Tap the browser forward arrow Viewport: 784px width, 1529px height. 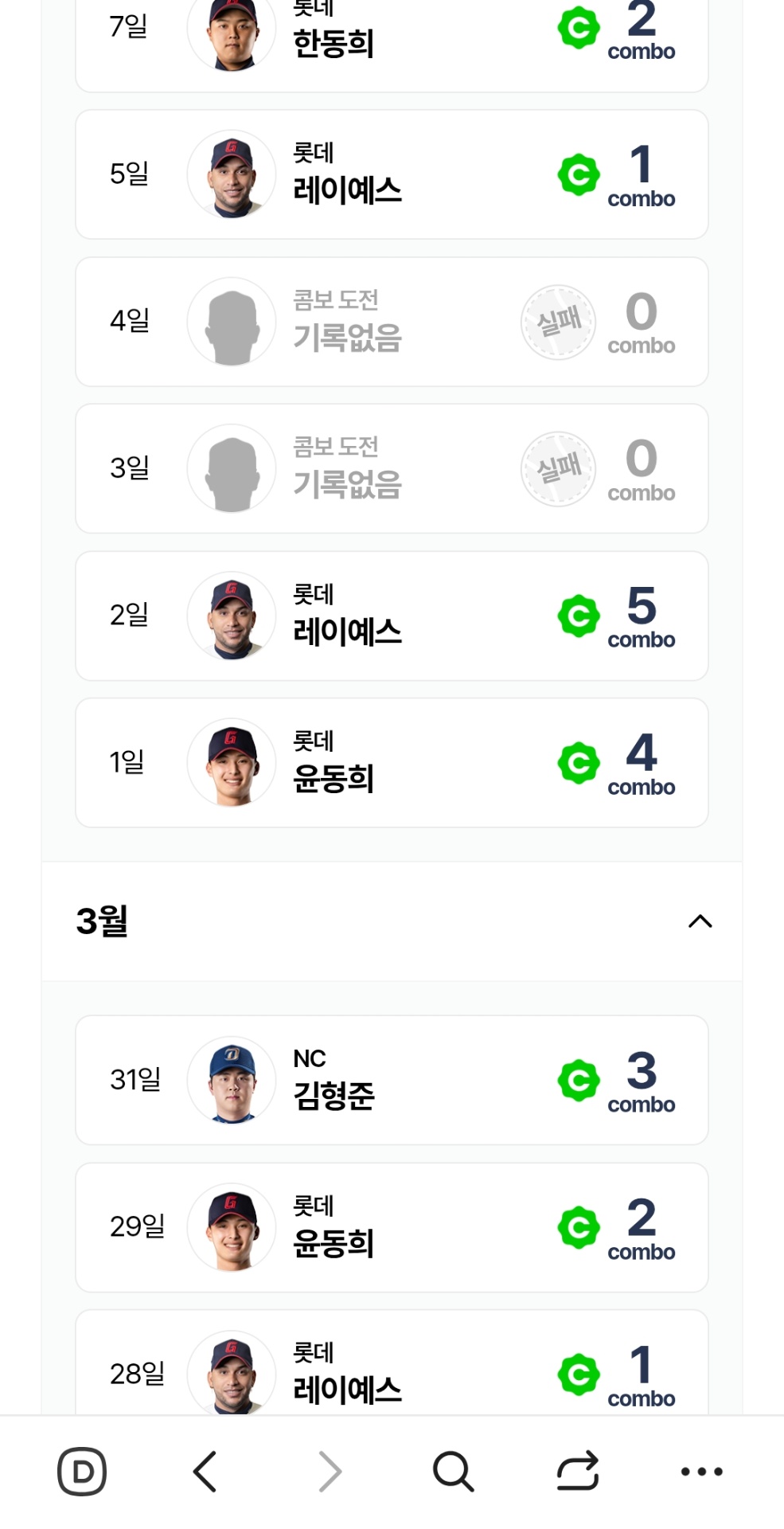(330, 1471)
